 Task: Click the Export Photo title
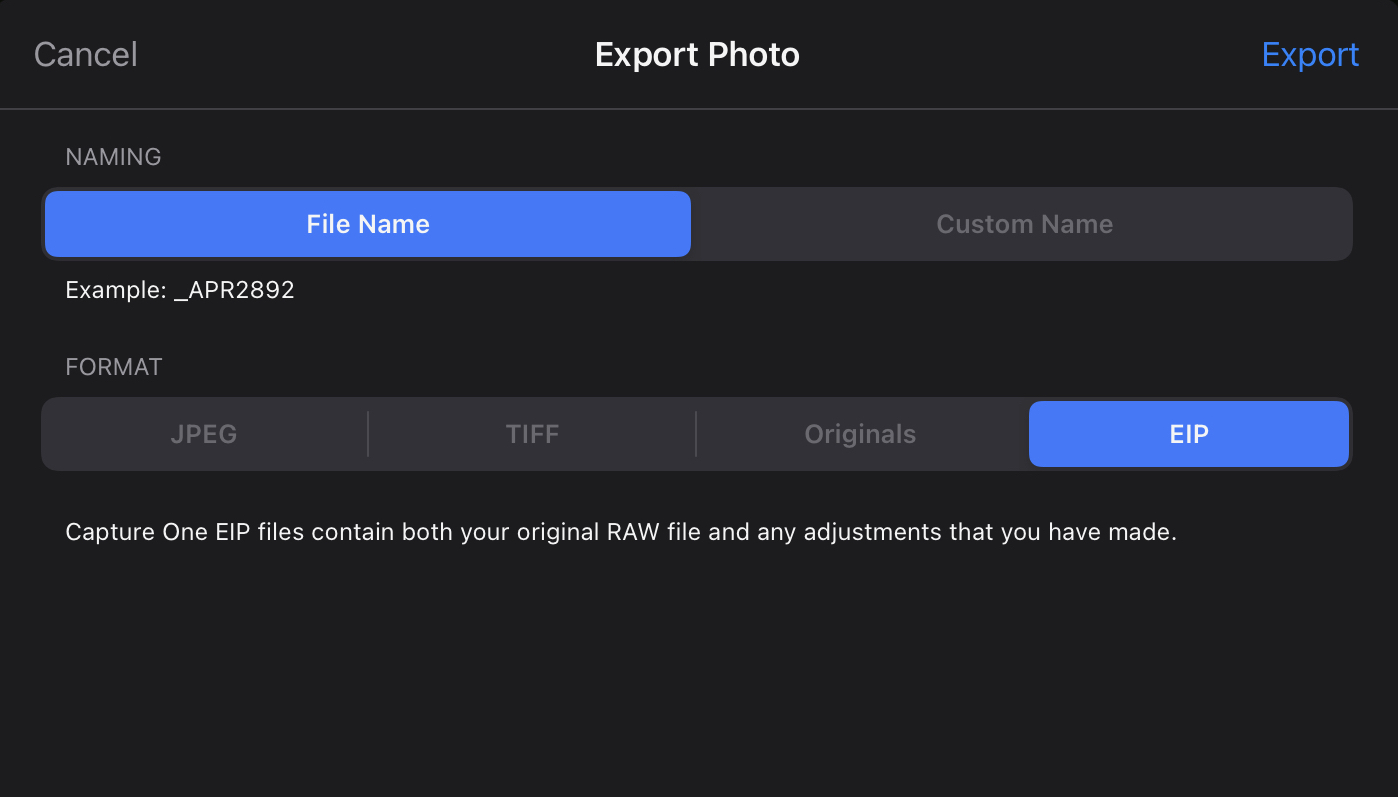697,54
